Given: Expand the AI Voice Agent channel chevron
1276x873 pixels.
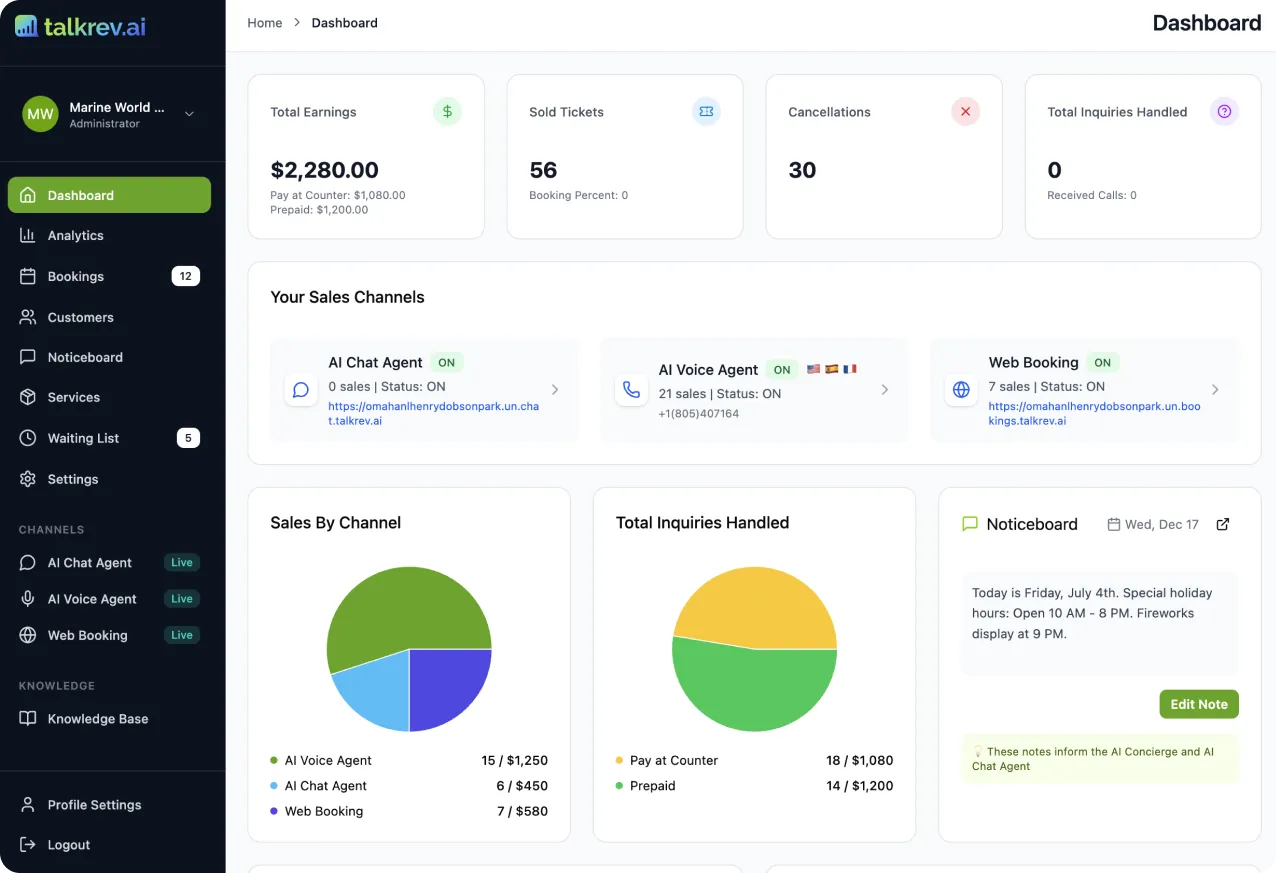Looking at the screenshot, I should coord(885,390).
